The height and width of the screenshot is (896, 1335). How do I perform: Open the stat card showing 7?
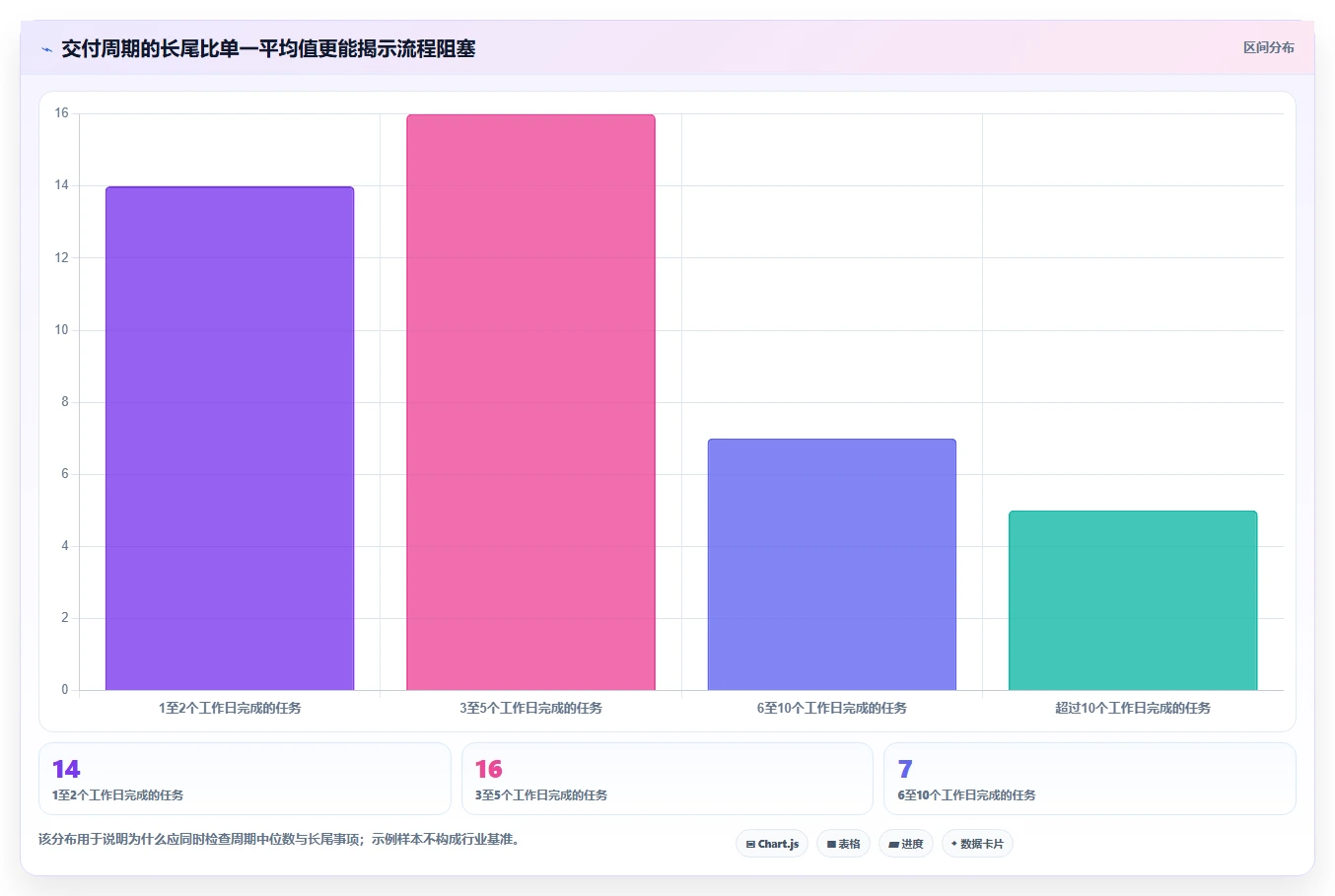(x=1089, y=779)
